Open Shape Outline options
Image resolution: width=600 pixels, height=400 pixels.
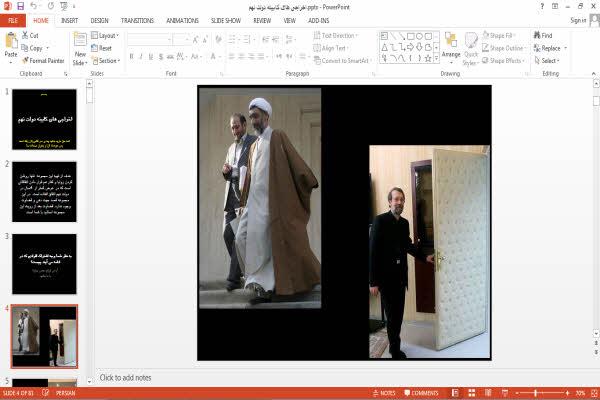504,48
